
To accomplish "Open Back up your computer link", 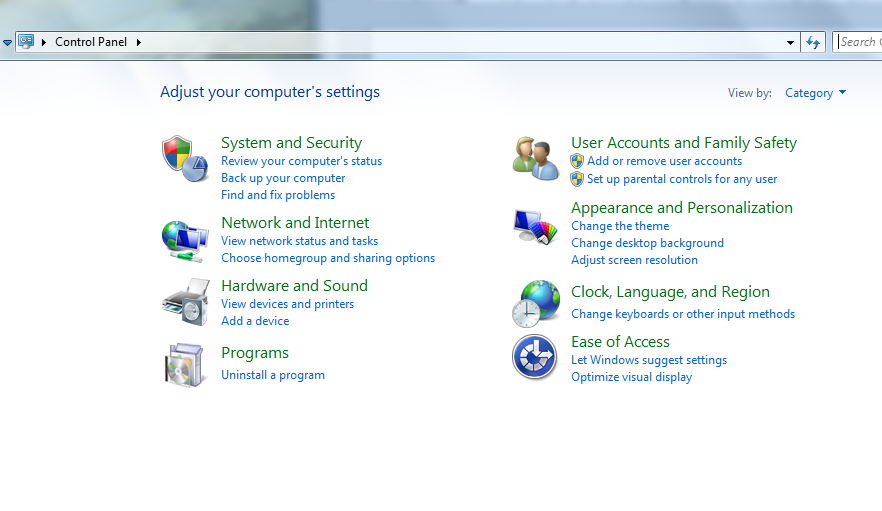I will [x=283, y=178].
